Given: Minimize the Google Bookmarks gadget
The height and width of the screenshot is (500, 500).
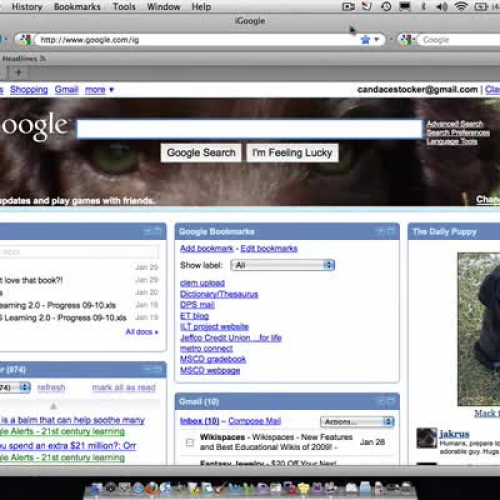Looking at the screenshot, I should click(380, 231).
